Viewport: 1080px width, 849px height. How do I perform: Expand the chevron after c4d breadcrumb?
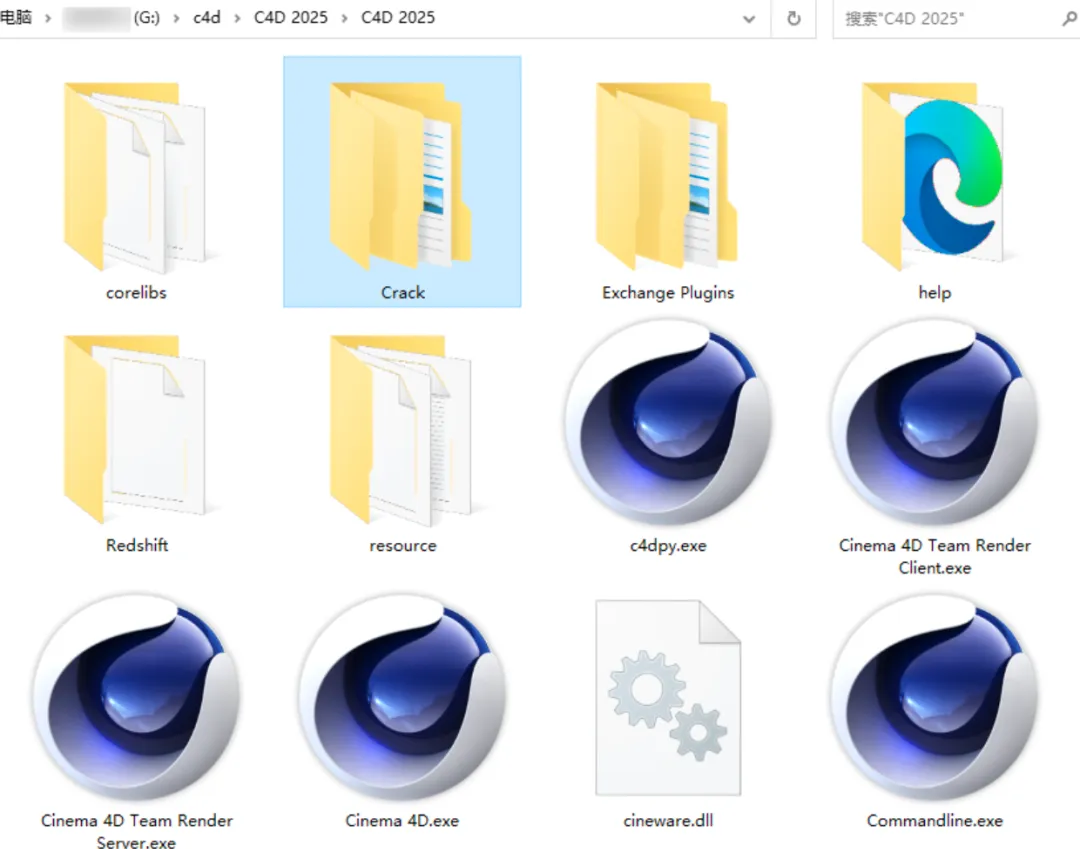click(x=237, y=18)
